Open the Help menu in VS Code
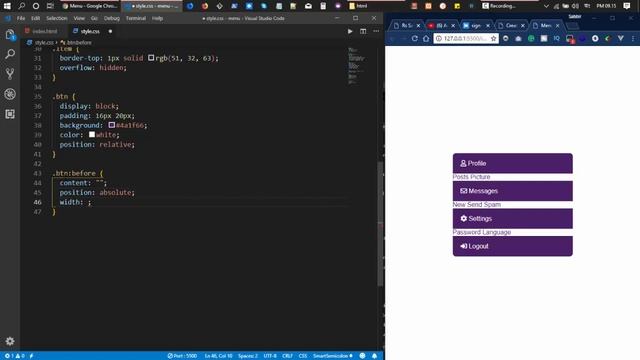Viewport: 640px width, 360px height. 157,18
